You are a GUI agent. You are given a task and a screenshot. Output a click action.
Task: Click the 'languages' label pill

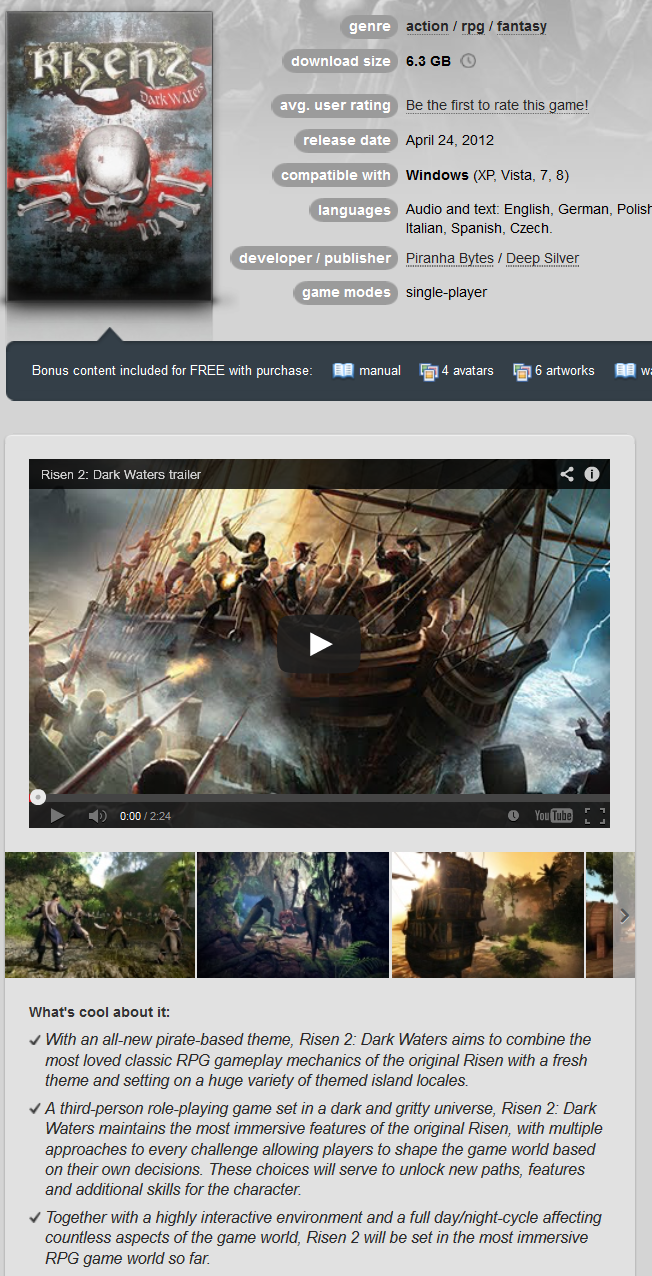pos(354,210)
